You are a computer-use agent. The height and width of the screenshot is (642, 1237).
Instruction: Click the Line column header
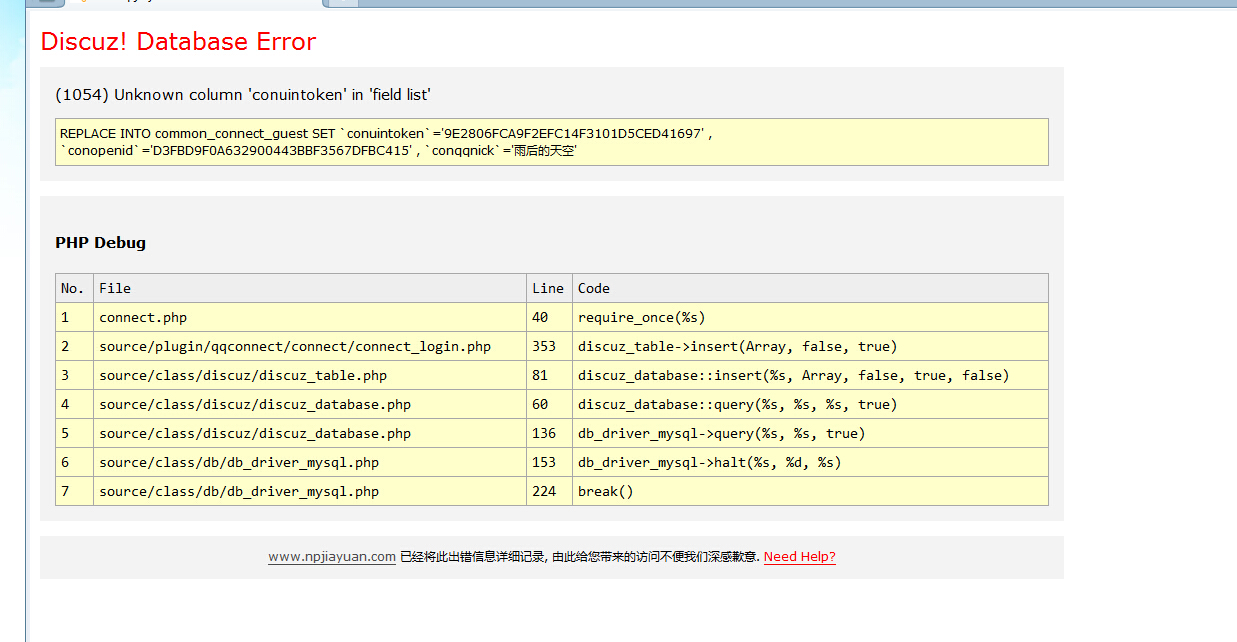click(548, 288)
